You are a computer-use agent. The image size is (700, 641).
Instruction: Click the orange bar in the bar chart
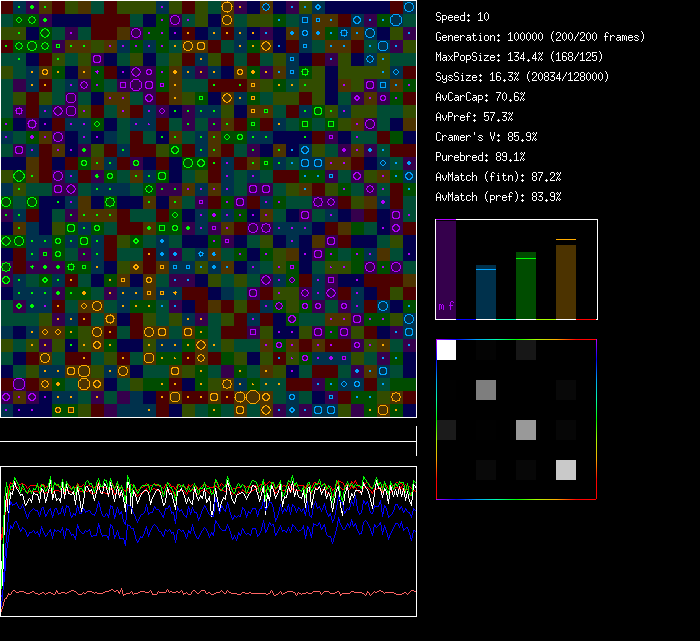pos(566,282)
